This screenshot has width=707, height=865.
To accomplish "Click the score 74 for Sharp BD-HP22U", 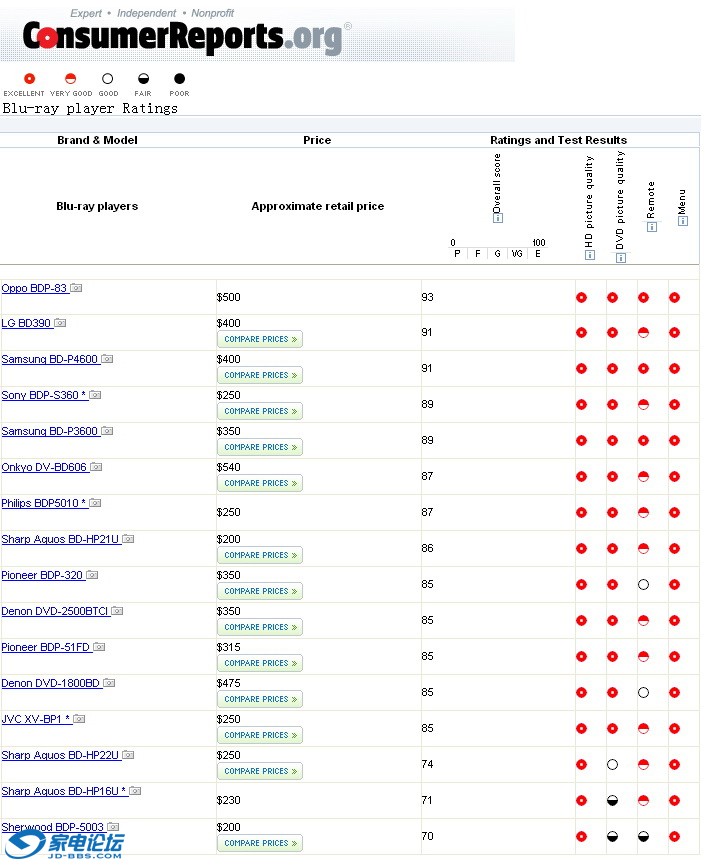I will pyautogui.click(x=427, y=765).
